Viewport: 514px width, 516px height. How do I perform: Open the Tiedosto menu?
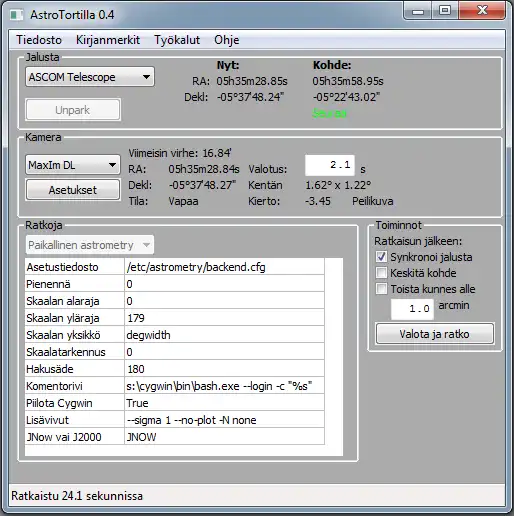pyautogui.click(x=39, y=40)
